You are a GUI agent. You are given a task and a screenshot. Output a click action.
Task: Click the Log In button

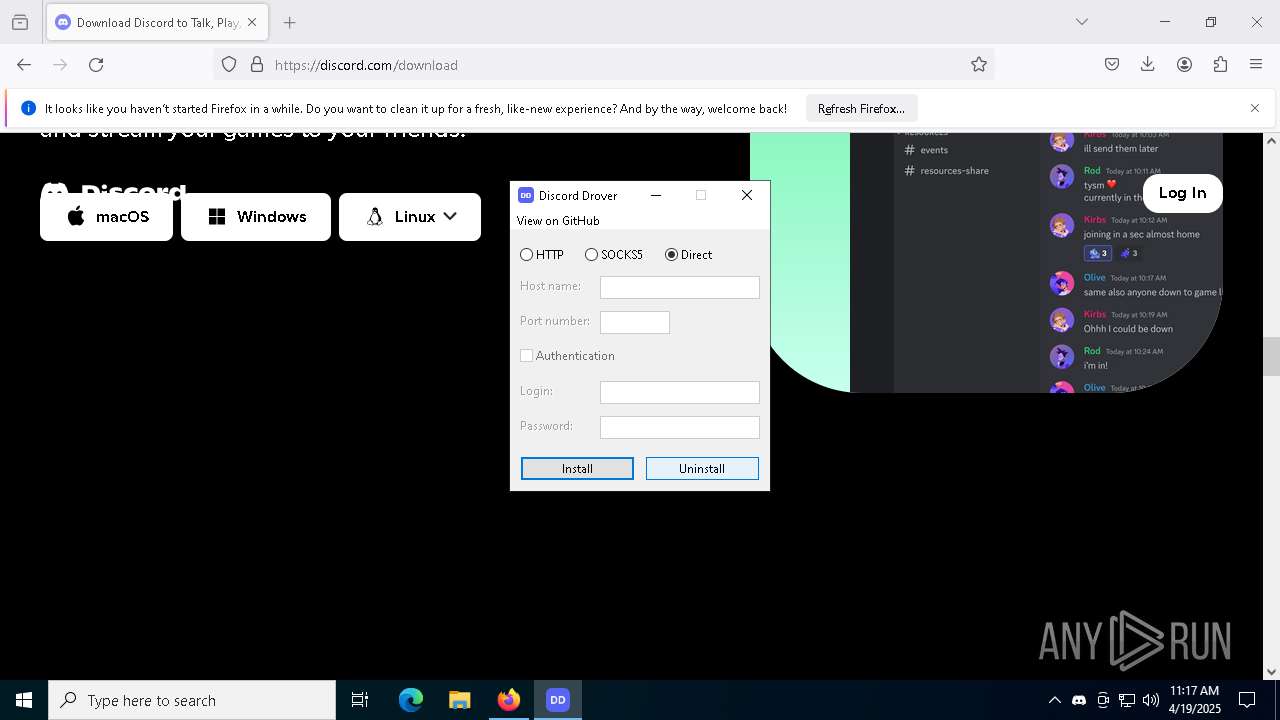point(1182,193)
